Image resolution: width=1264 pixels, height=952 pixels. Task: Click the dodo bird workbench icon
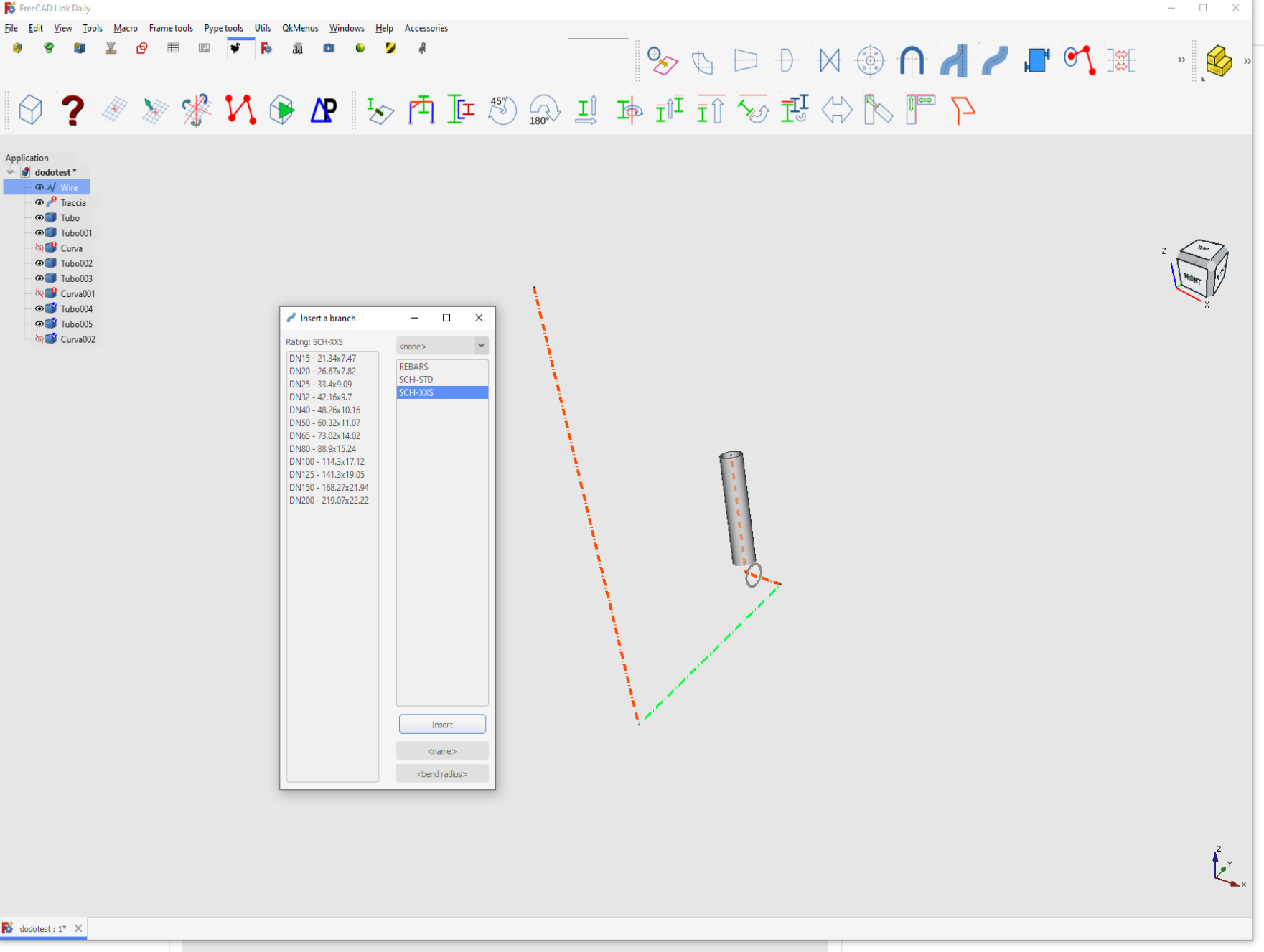[235, 48]
